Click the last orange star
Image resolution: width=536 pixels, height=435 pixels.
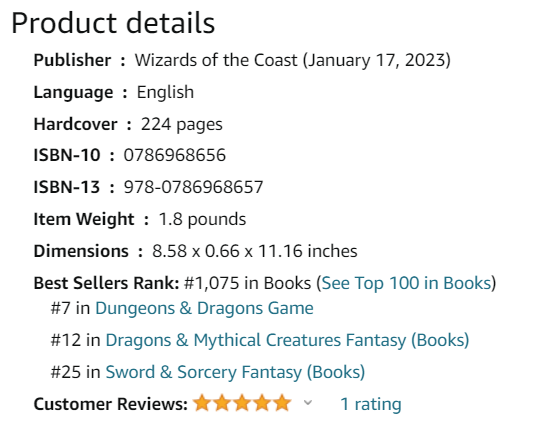pyautogui.click(x=282, y=403)
